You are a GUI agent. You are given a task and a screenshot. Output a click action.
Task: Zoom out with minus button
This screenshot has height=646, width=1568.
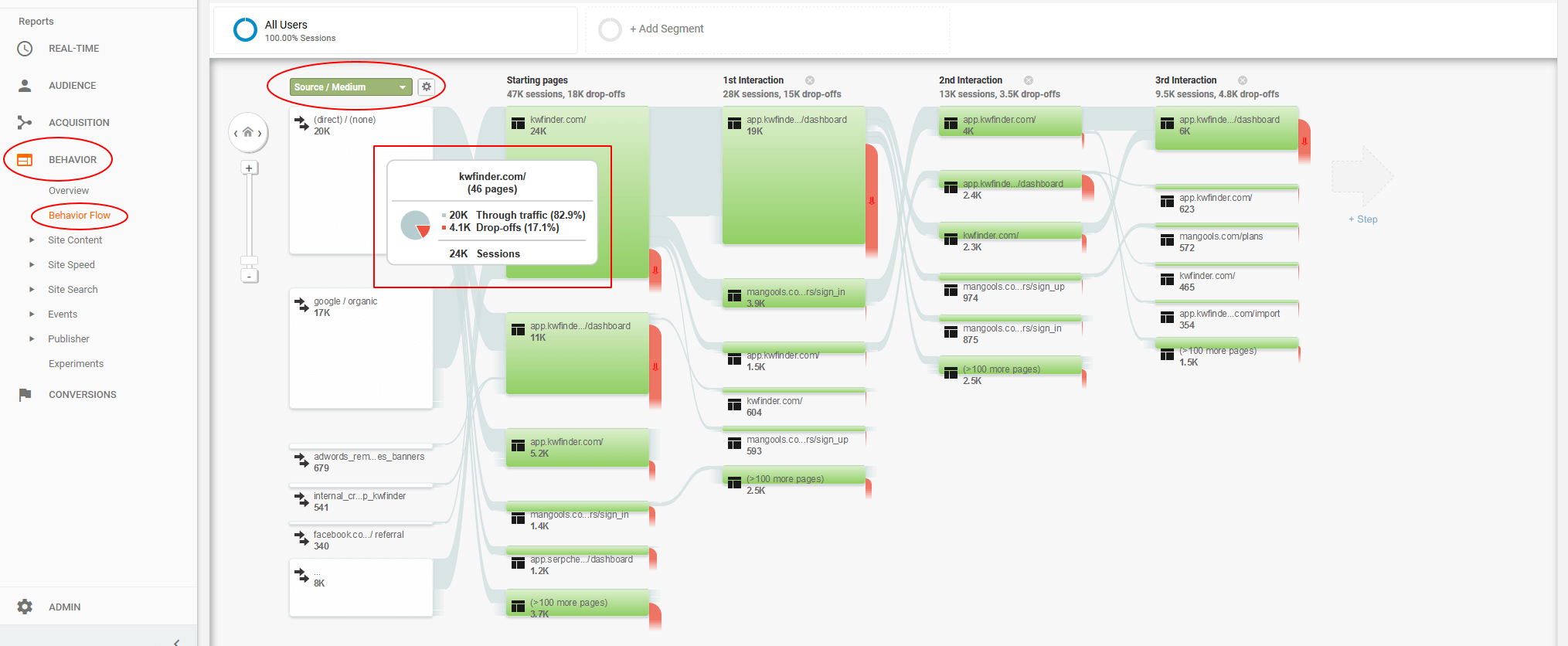249,276
